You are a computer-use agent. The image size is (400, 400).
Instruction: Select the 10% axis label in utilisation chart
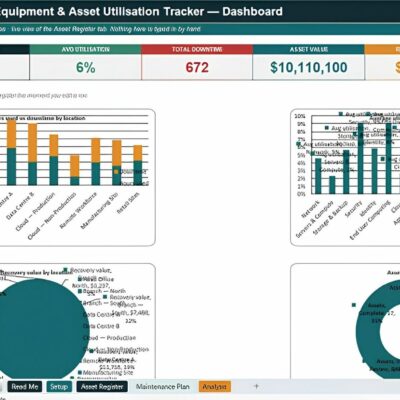[x=300, y=116]
